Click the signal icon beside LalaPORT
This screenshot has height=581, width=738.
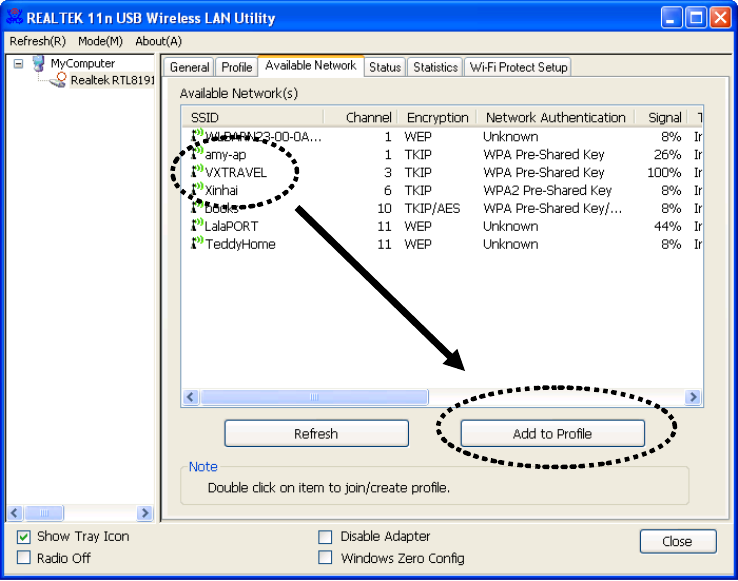[x=197, y=225]
